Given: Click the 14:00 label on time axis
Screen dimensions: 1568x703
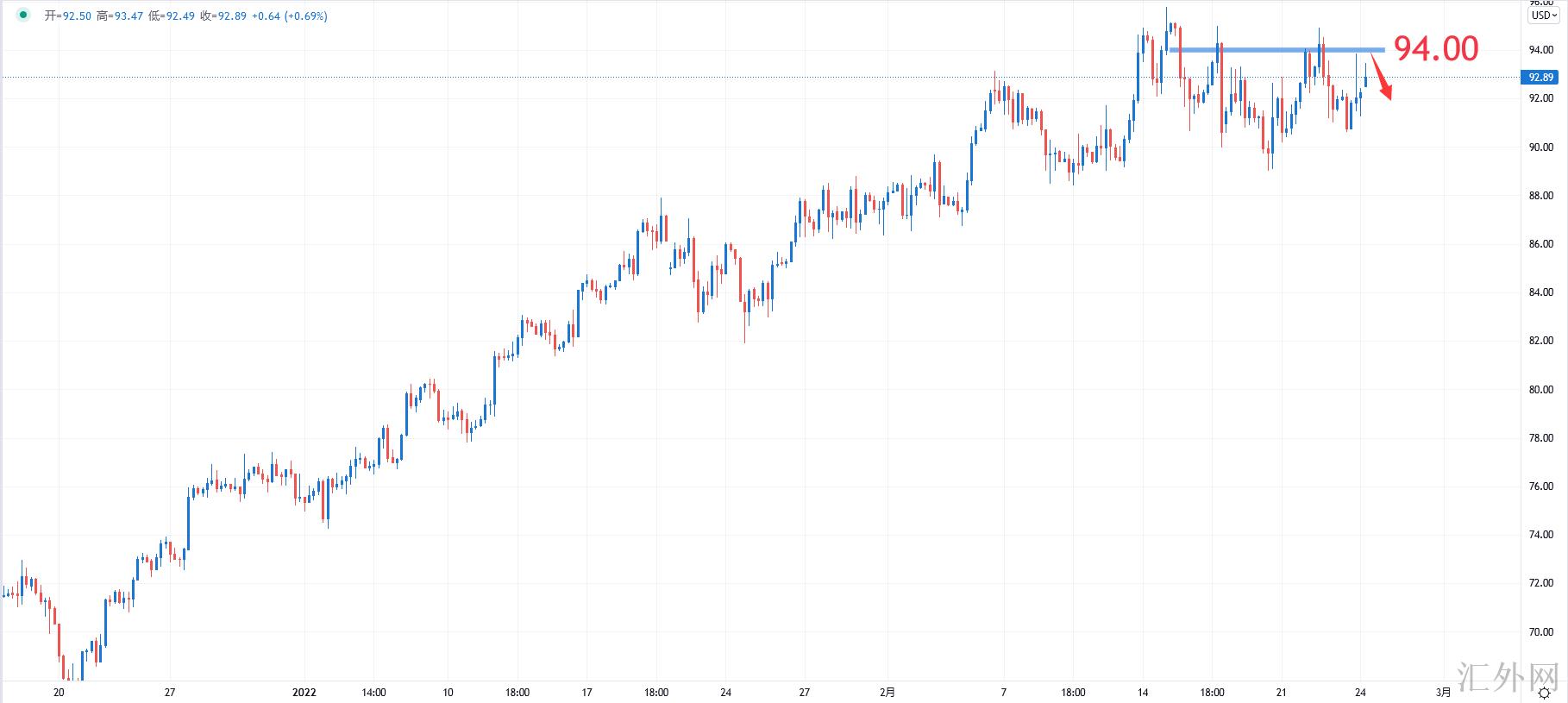Looking at the screenshot, I should tap(373, 692).
